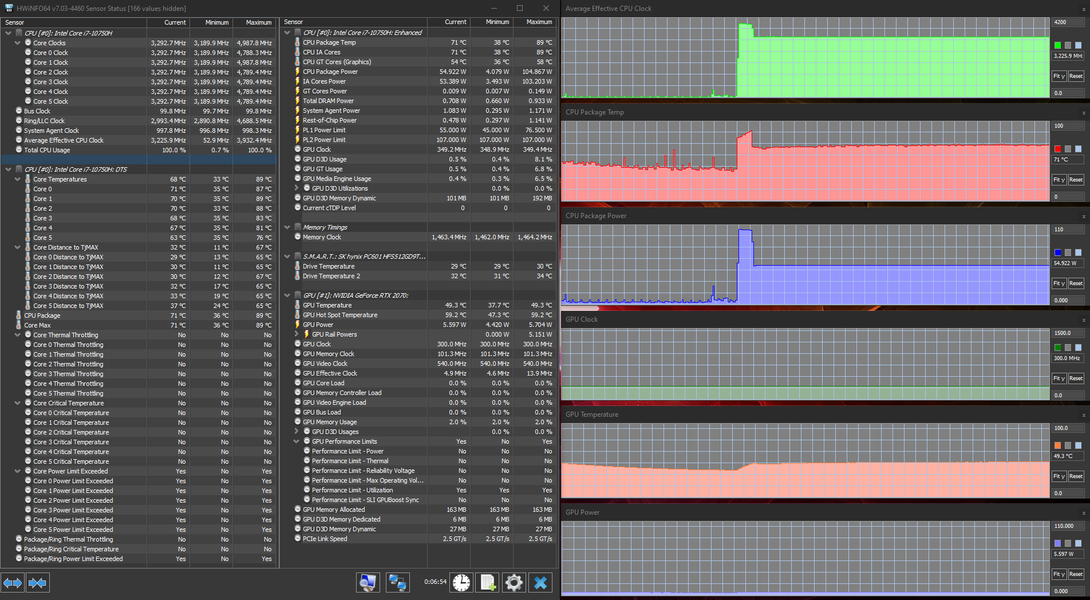The height and width of the screenshot is (600, 1090).
Task: Expand the panels with double arrows
Action: click(x=13, y=583)
